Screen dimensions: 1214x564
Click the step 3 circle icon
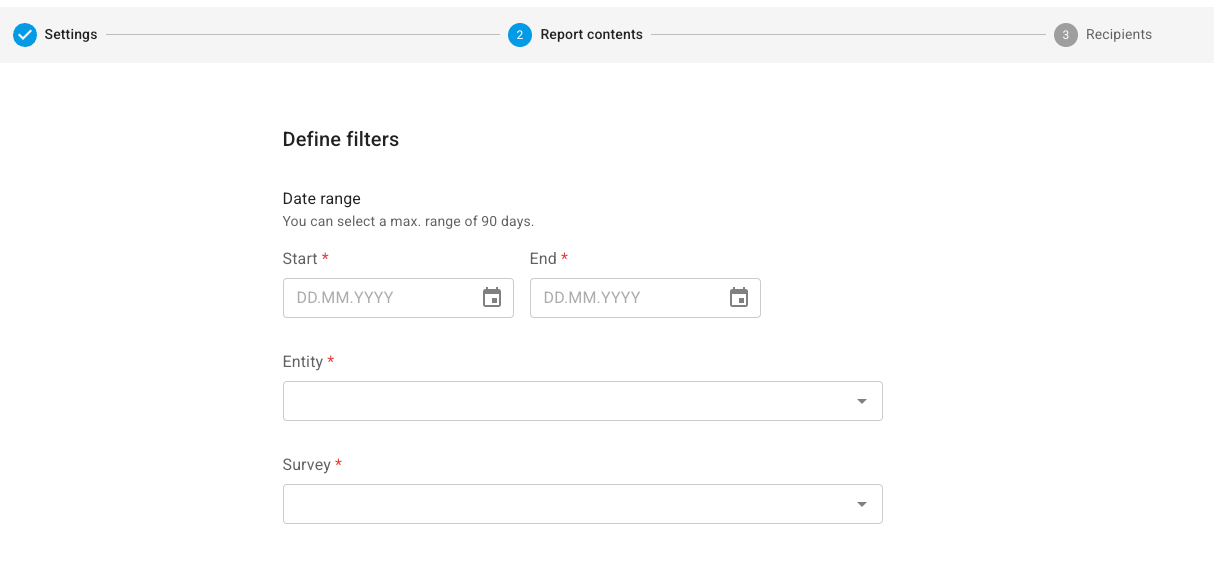1065,35
